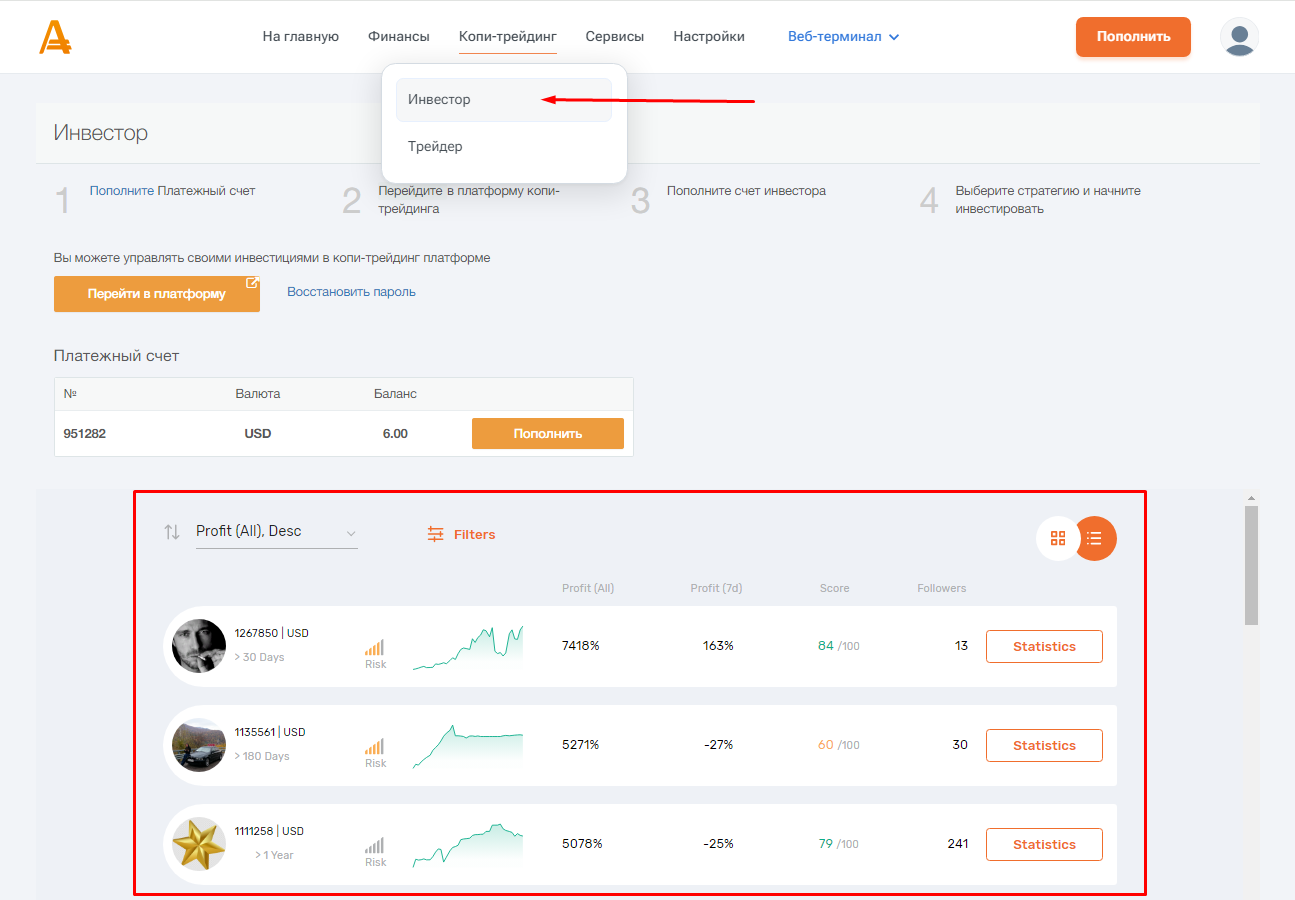This screenshot has width=1295, height=900.
Task: Click risk bars icon for trader 1267850
Action: pyautogui.click(x=375, y=647)
